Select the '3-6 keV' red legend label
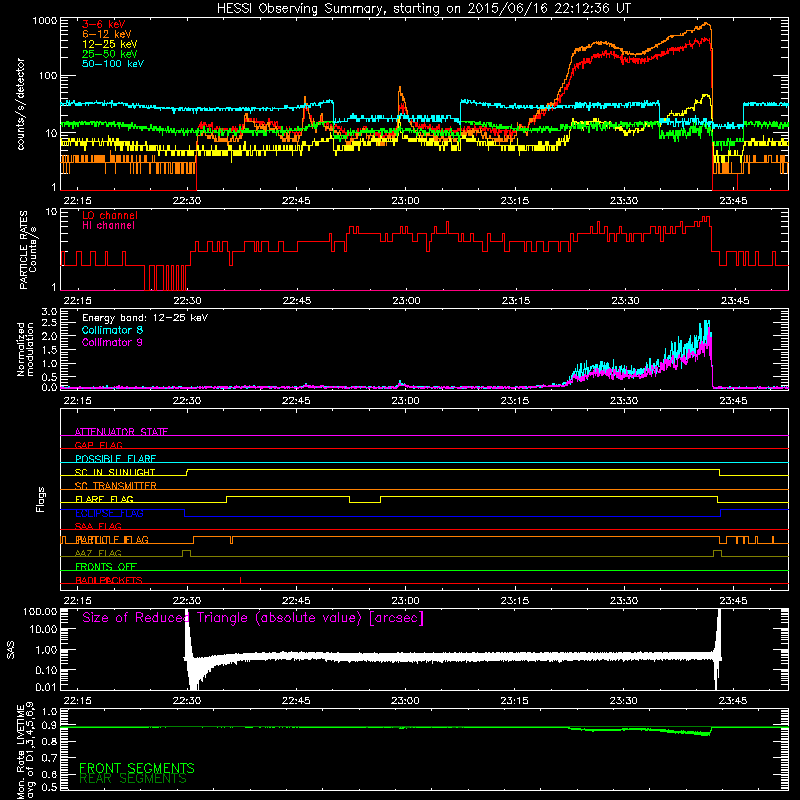800x800 pixels. [x=103, y=24]
